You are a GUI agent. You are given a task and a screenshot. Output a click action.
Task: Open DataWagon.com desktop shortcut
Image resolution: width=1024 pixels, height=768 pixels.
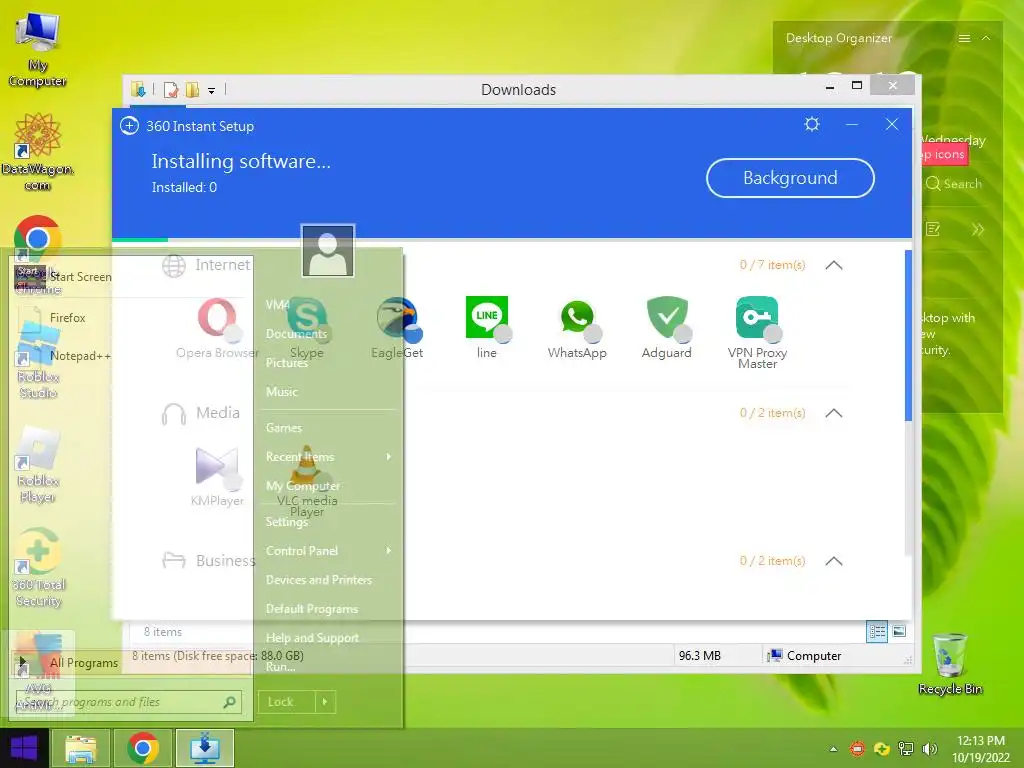38,152
